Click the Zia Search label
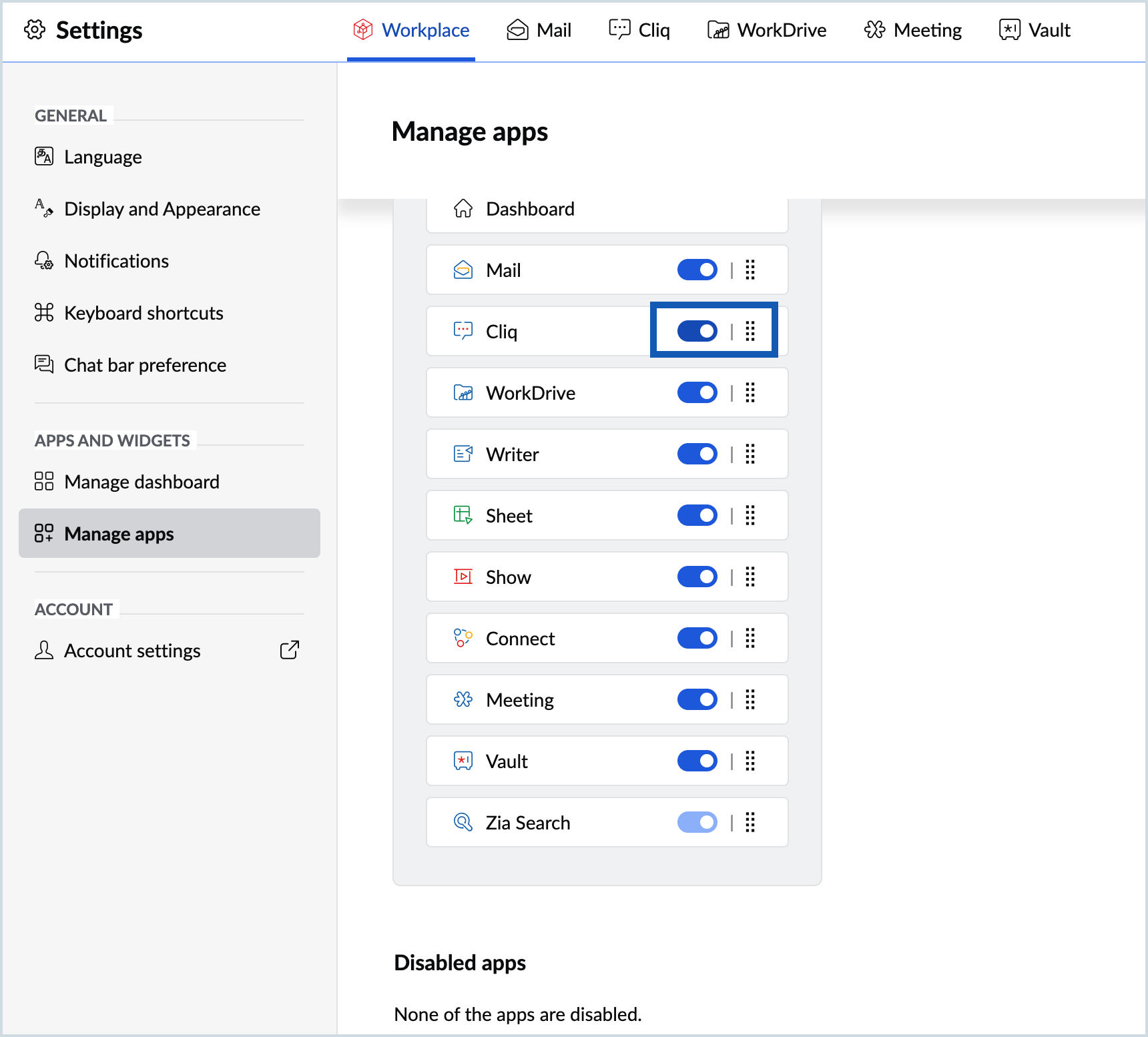 coord(528,823)
